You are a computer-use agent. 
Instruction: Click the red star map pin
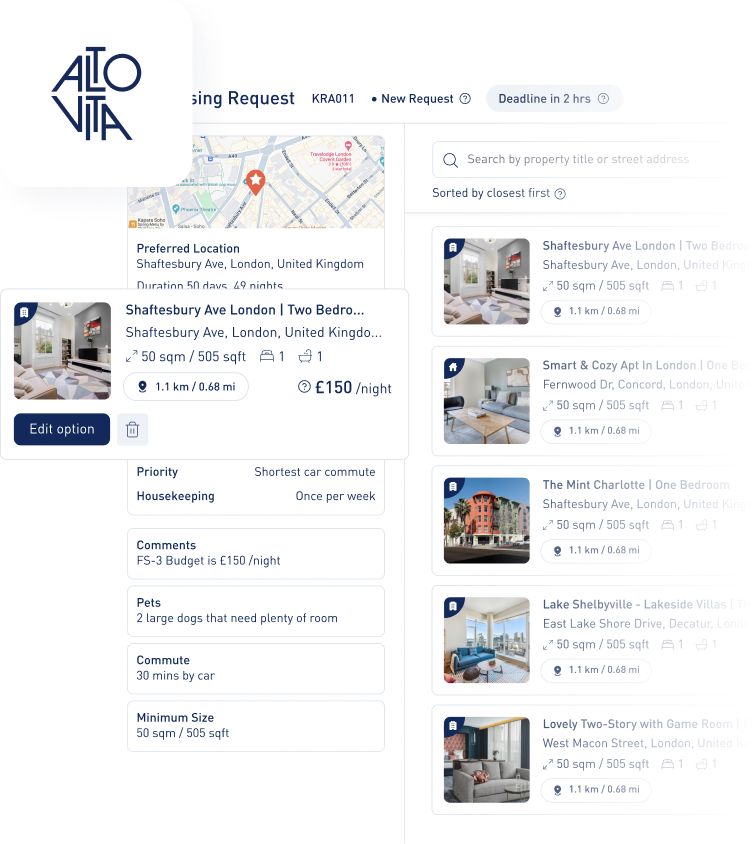[x=255, y=182]
